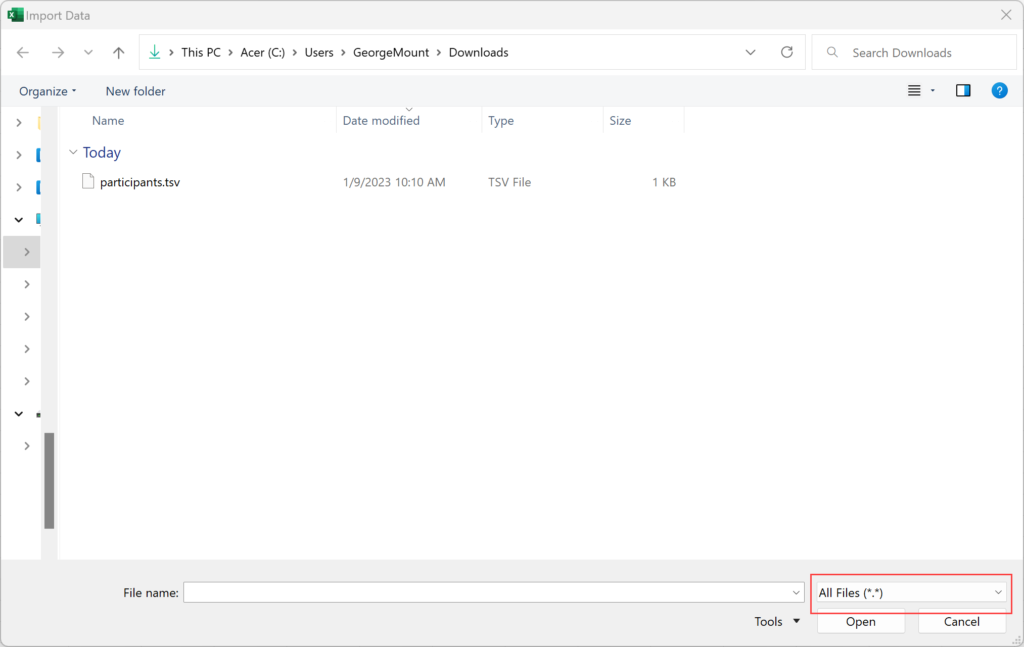Click the navigation pane scrollbar
Screen dimensions: 1024x647
coord(49,481)
